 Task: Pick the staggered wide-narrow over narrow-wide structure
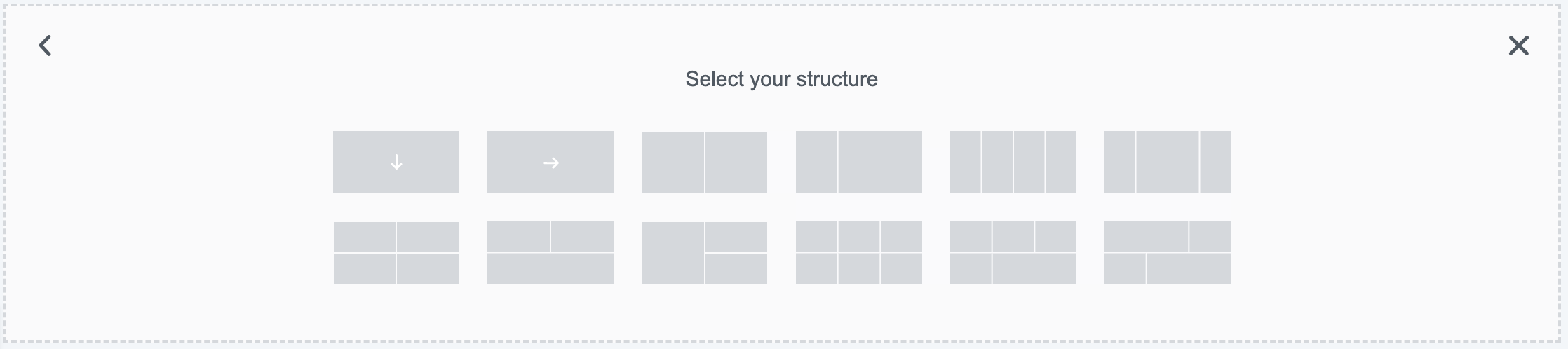click(x=1167, y=253)
